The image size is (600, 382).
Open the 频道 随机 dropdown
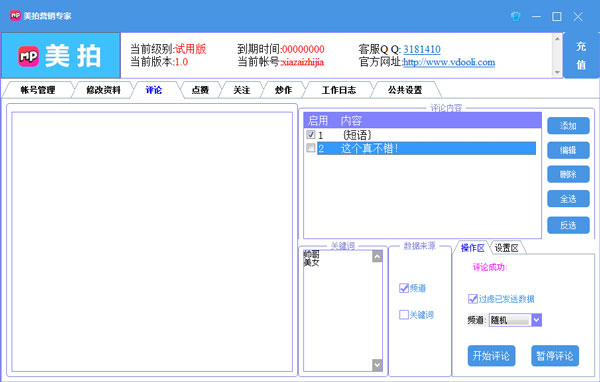click(x=536, y=320)
